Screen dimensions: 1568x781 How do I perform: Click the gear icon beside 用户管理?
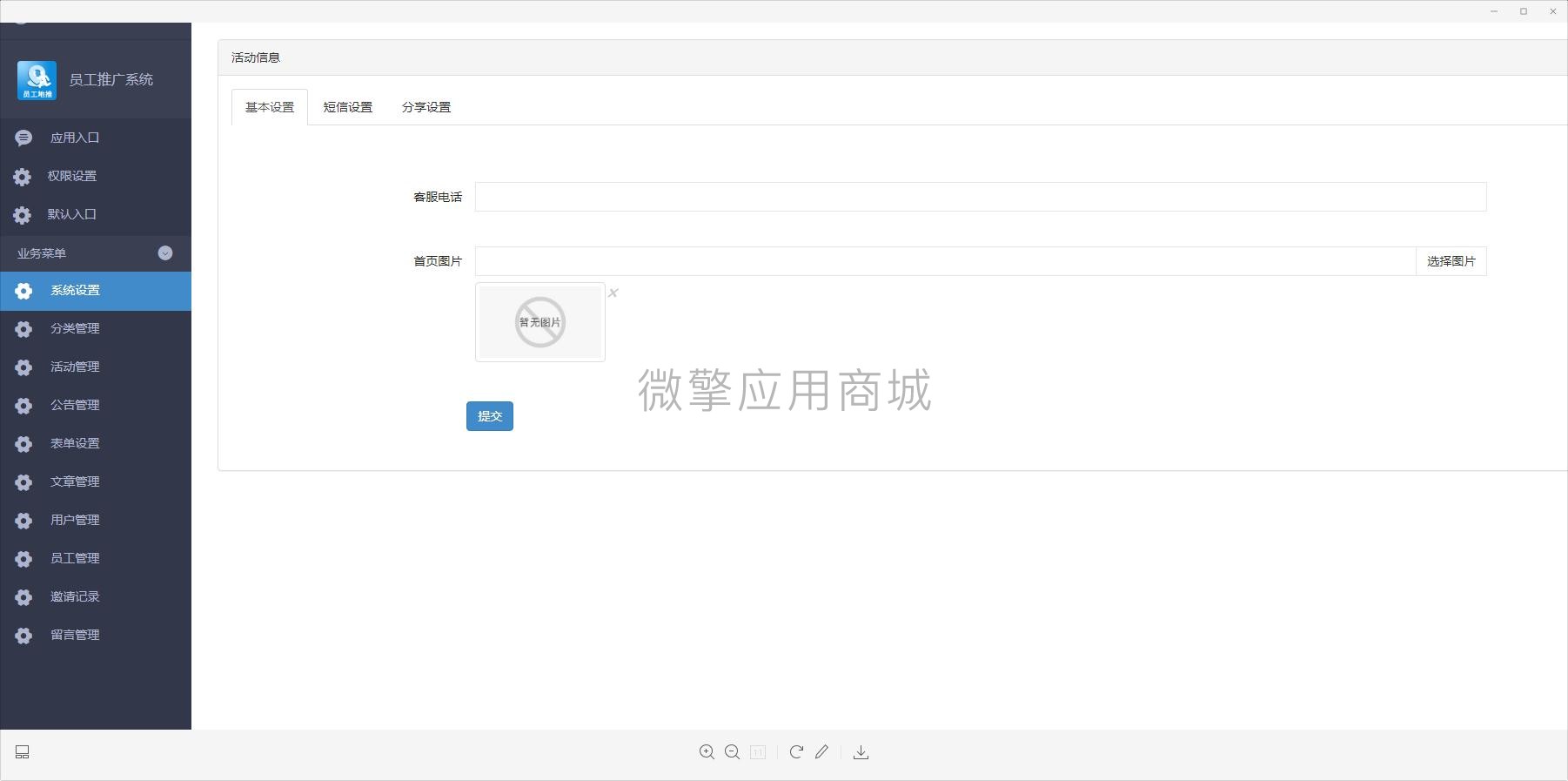coord(23,521)
